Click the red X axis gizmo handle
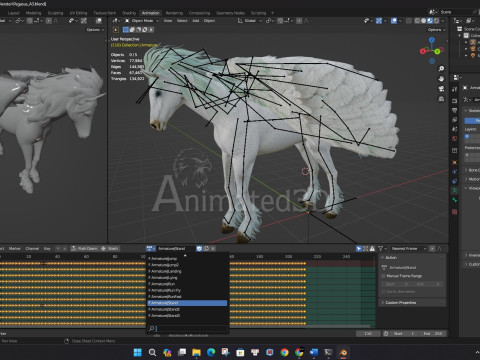The image size is (480, 360). pos(423,51)
